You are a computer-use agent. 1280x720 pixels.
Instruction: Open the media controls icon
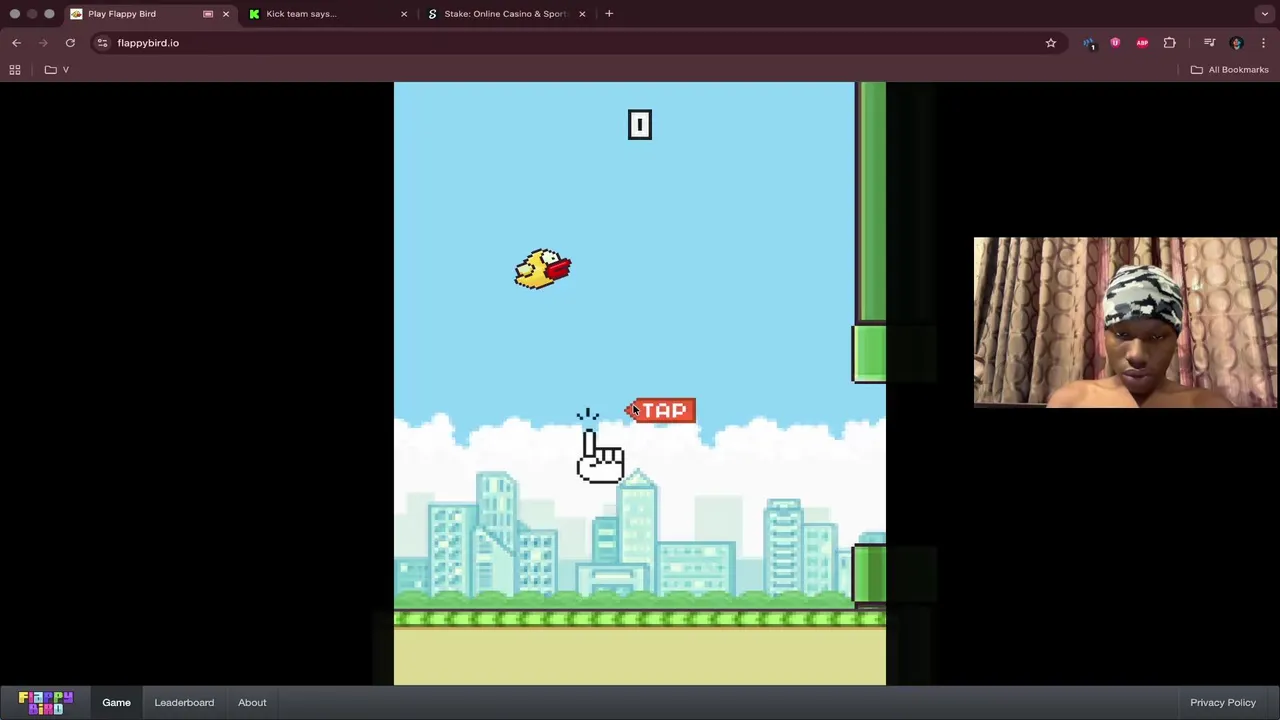pyautogui.click(x=1209, y=43)
